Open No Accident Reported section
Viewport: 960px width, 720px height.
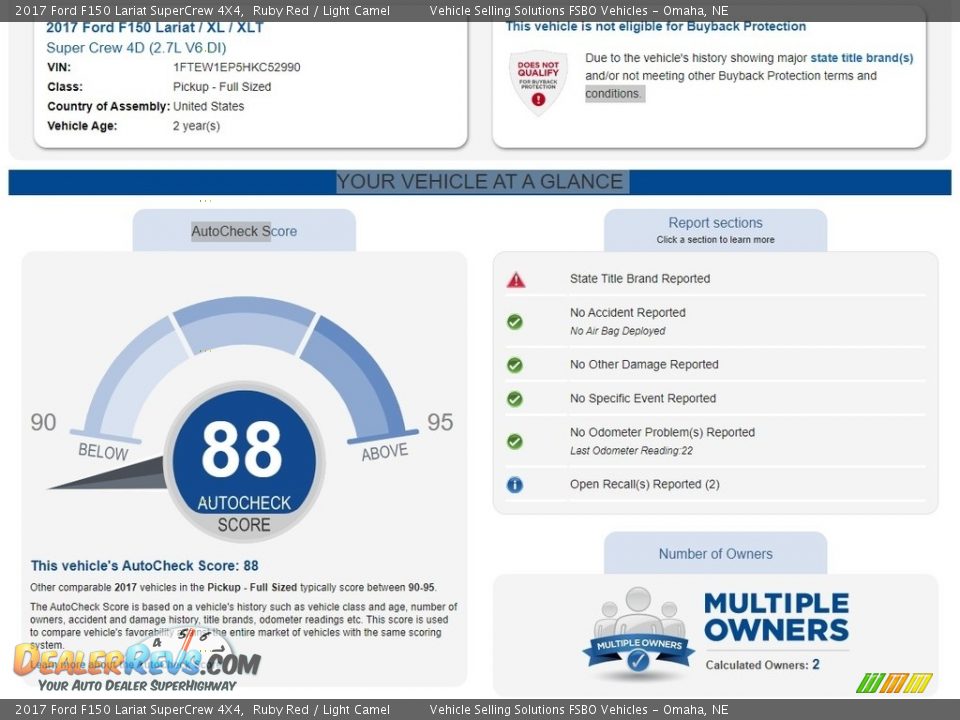point(628,312)
